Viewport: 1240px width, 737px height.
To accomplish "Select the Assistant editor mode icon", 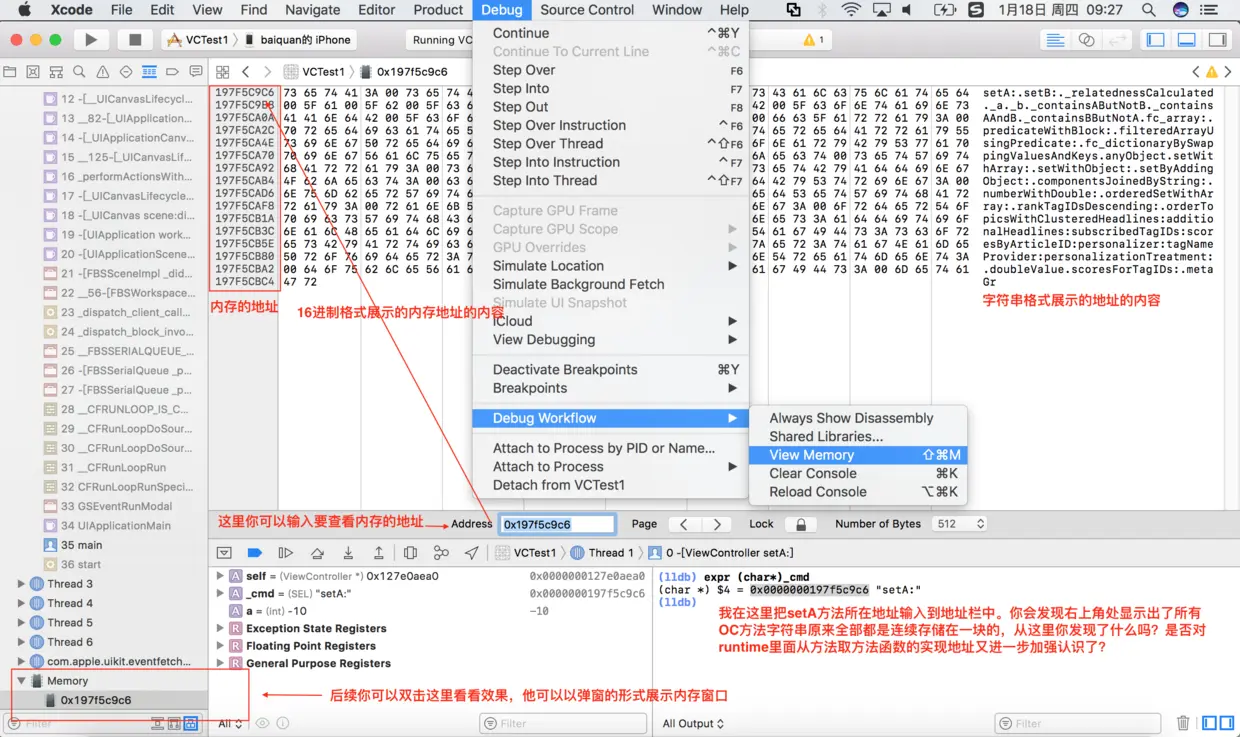I will 1086,40.
